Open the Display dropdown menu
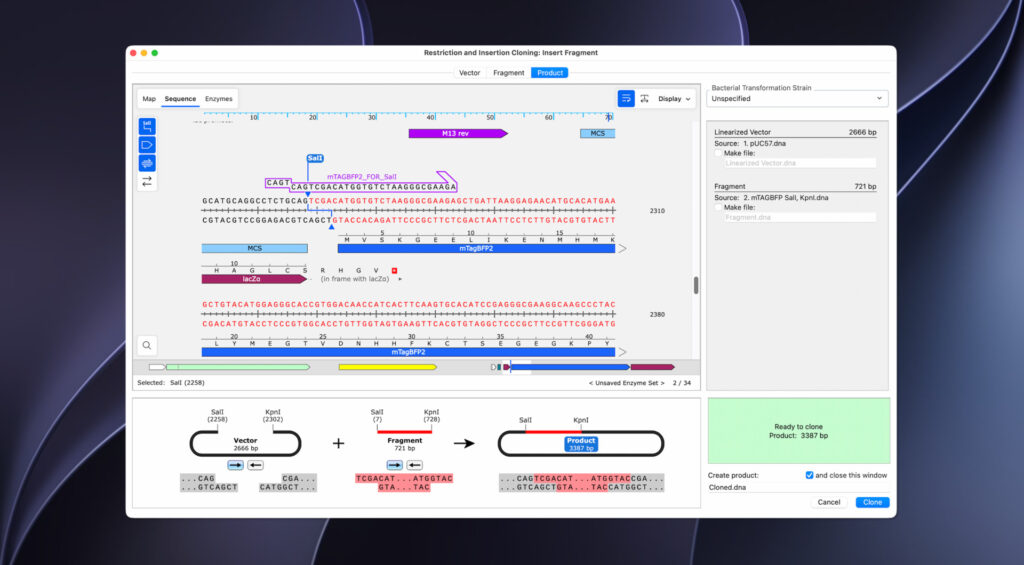Viewport: 1024px width, 565px height. pos(674,99)
